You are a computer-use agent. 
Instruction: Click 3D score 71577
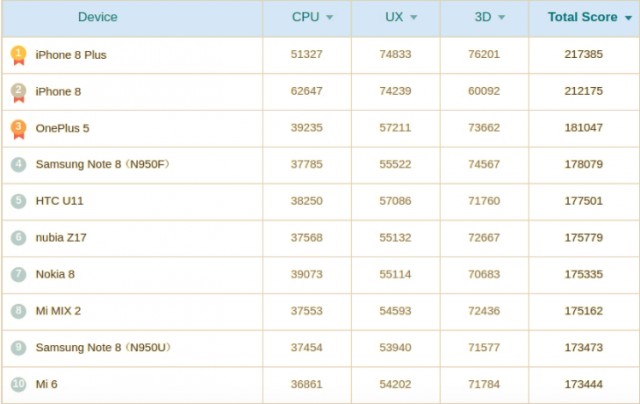point(484,348)
